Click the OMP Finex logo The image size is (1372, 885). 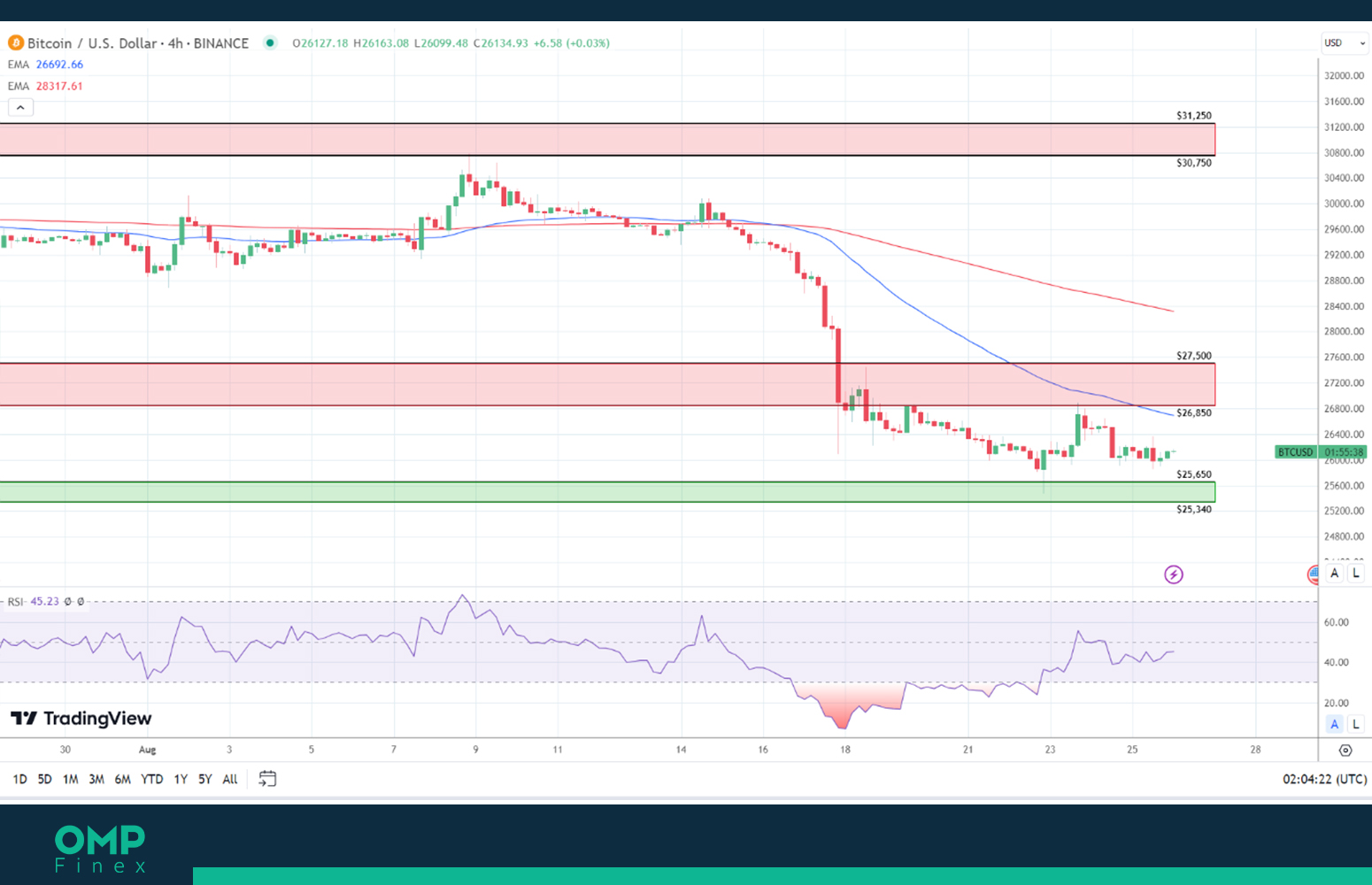[100, 849]
